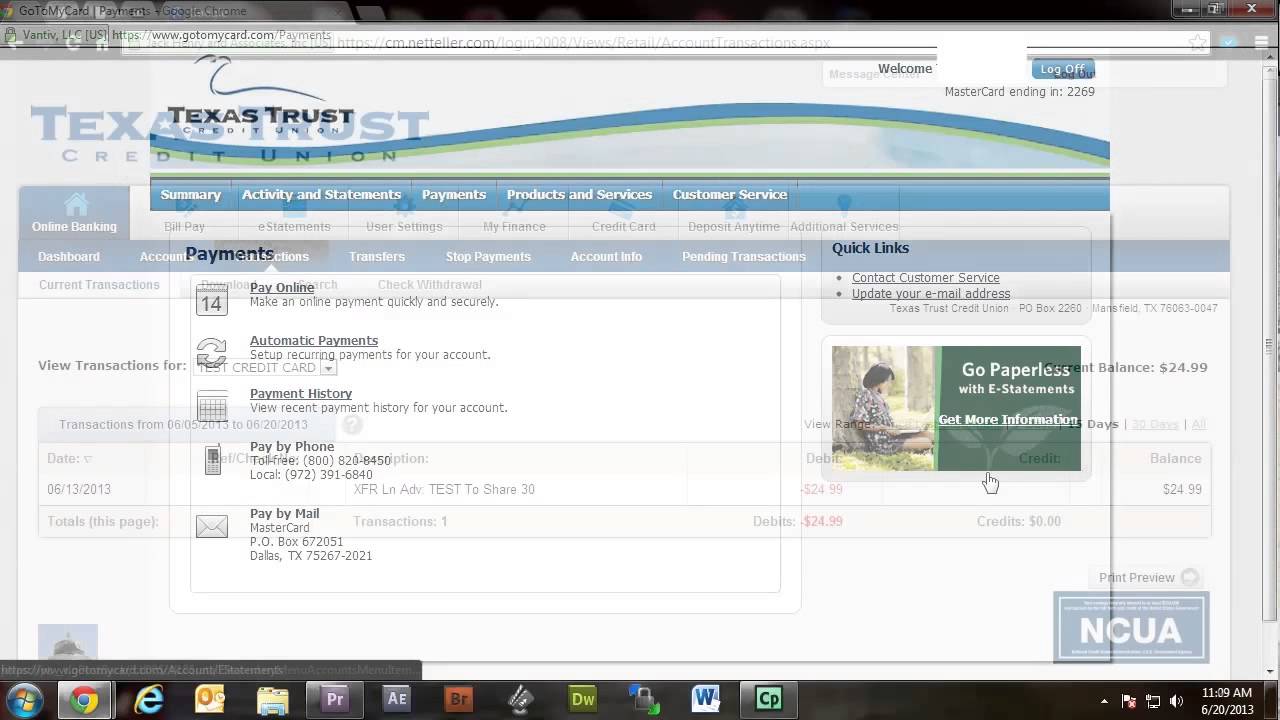Click the Action Center flag icon
Screen dimensions: 1280x720
pyautogui.click(x=1129, y=701)
